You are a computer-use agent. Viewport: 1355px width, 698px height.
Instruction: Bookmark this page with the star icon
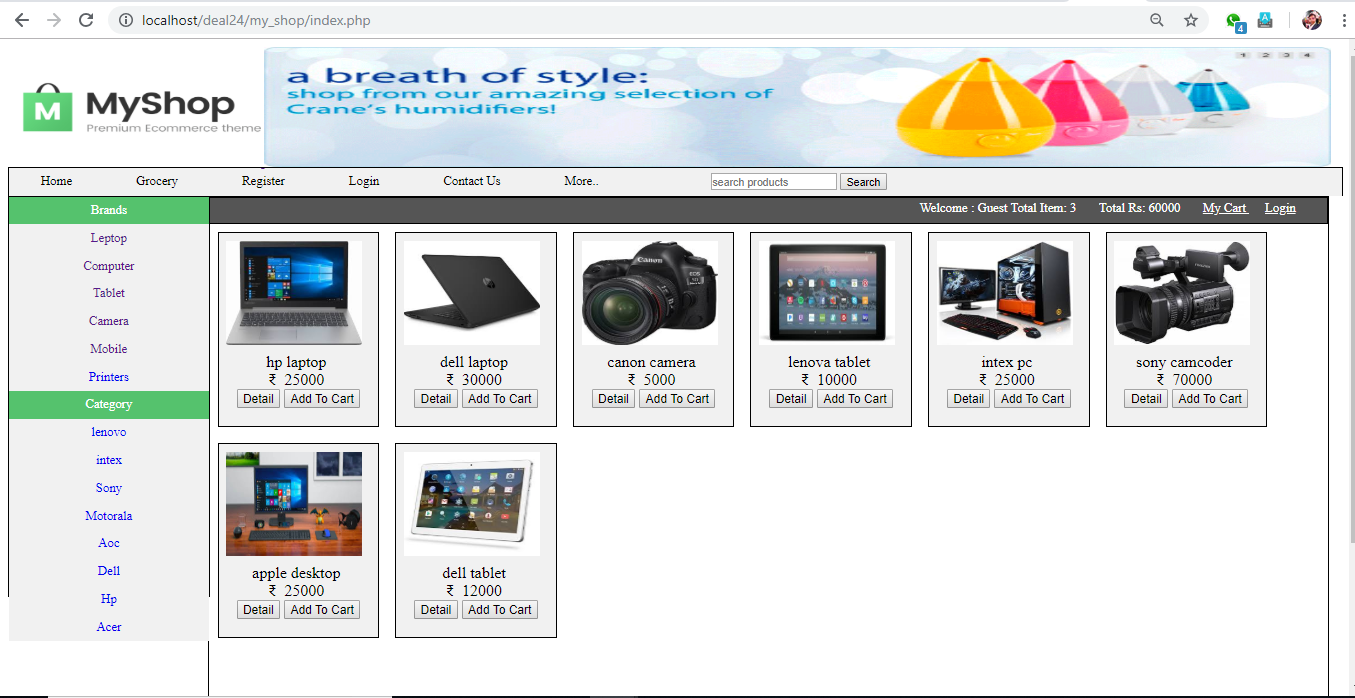pos(1191,20)
